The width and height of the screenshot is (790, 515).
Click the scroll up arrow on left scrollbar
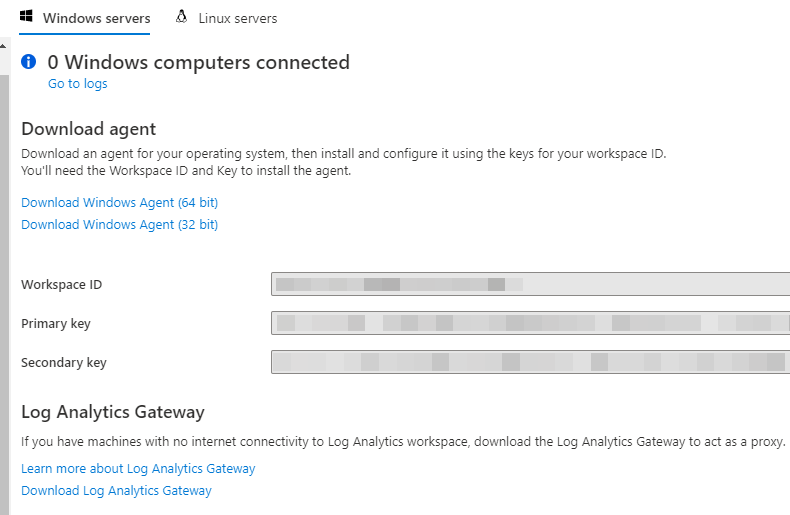4,46
